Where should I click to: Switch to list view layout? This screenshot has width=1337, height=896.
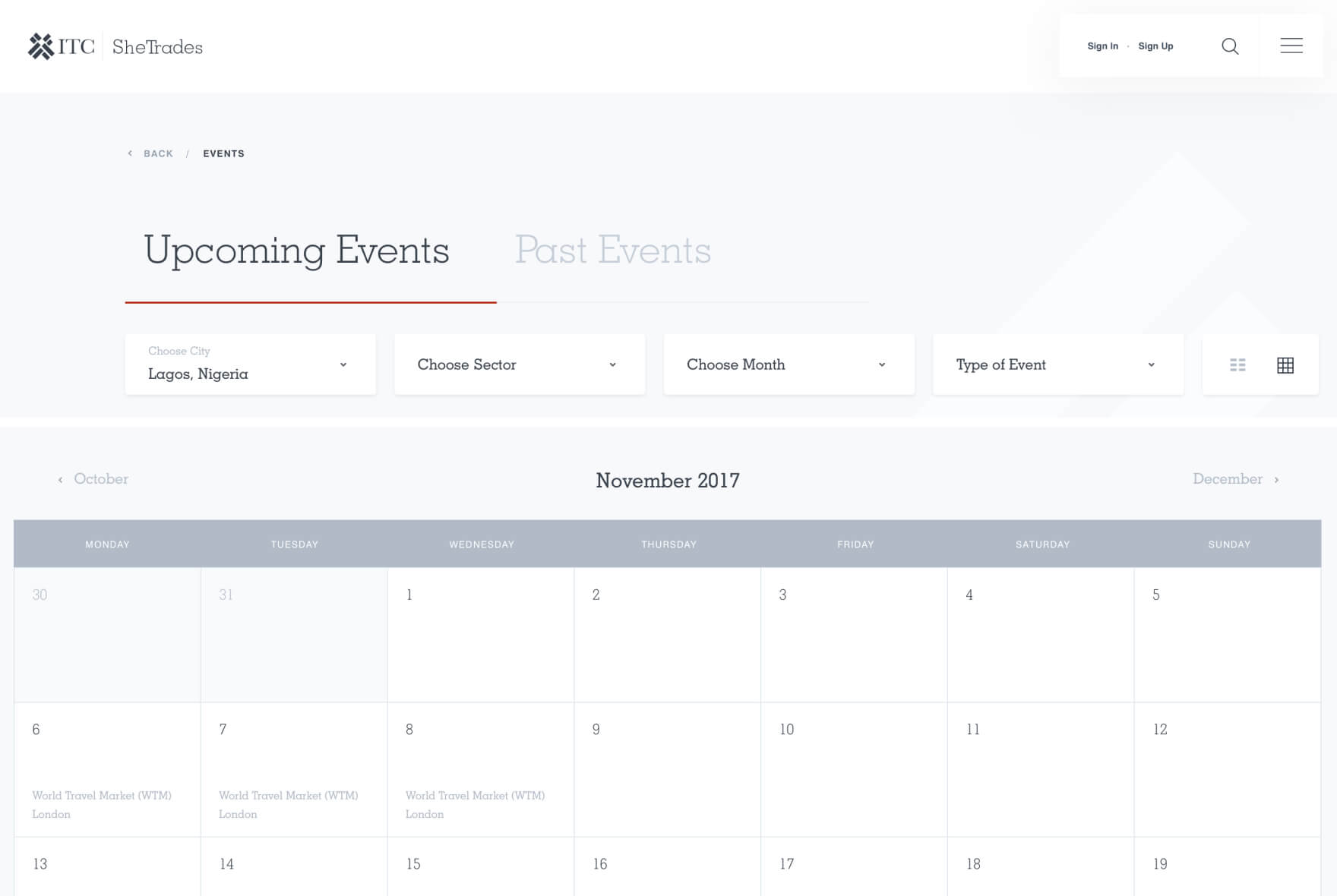1237,365
